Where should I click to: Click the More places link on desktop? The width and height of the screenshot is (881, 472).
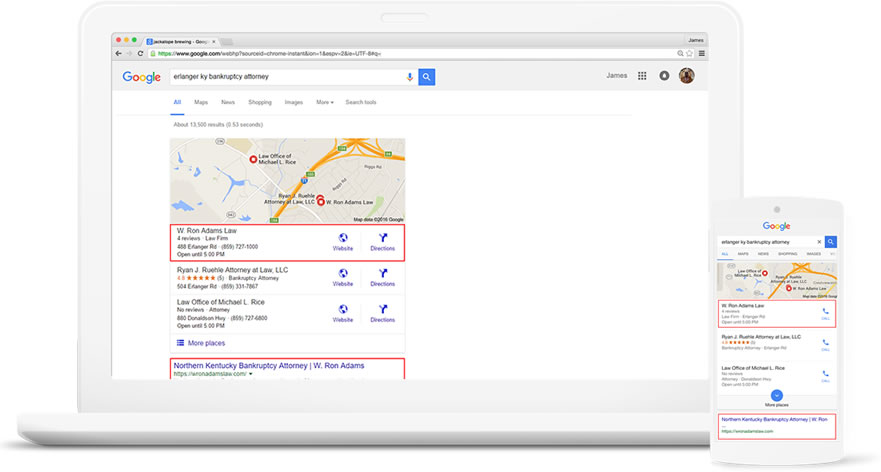pyautogui.click(x=208, y=343)
